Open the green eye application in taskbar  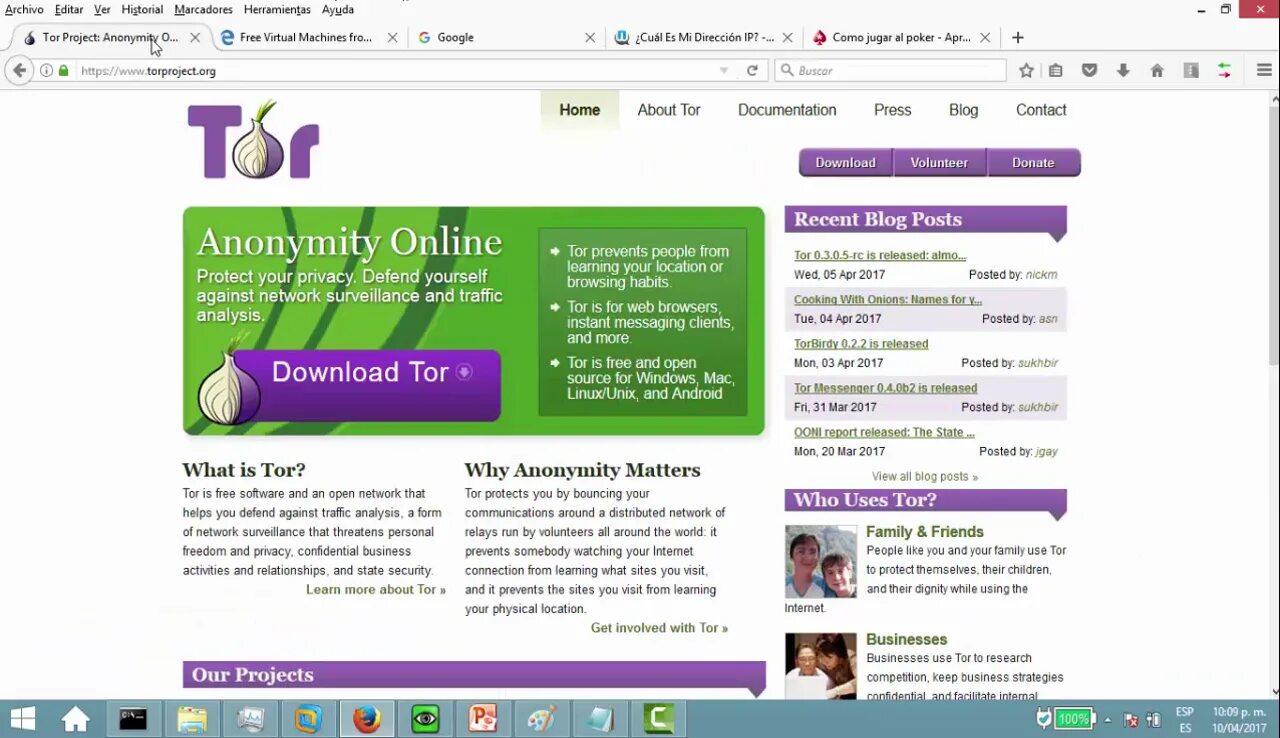coord(426,719)
